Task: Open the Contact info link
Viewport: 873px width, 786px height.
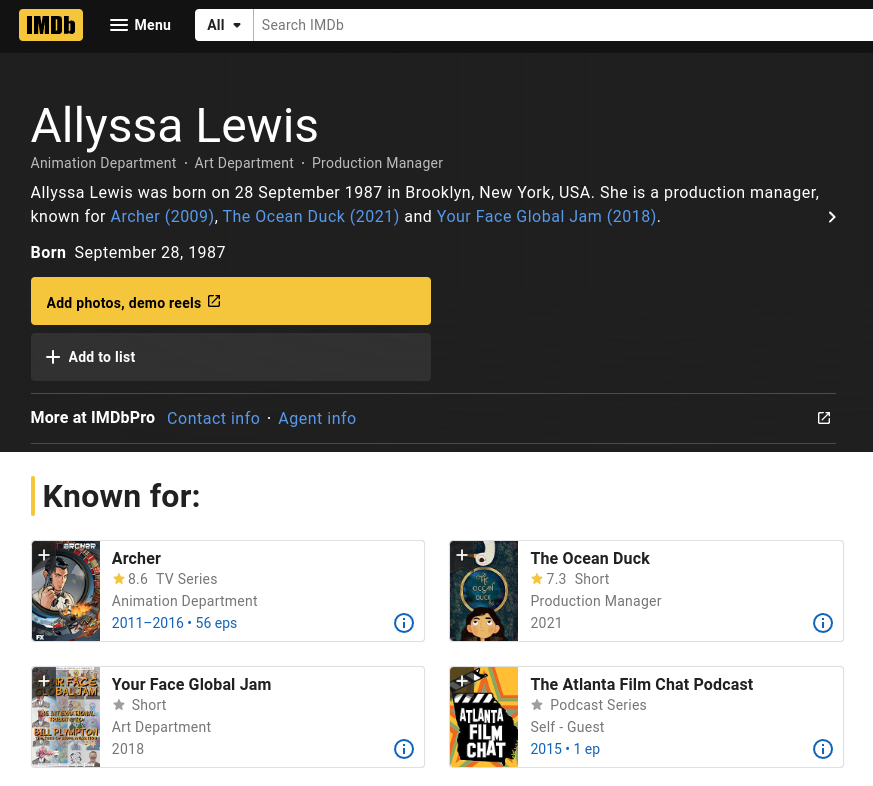Action: coord(213,418)
